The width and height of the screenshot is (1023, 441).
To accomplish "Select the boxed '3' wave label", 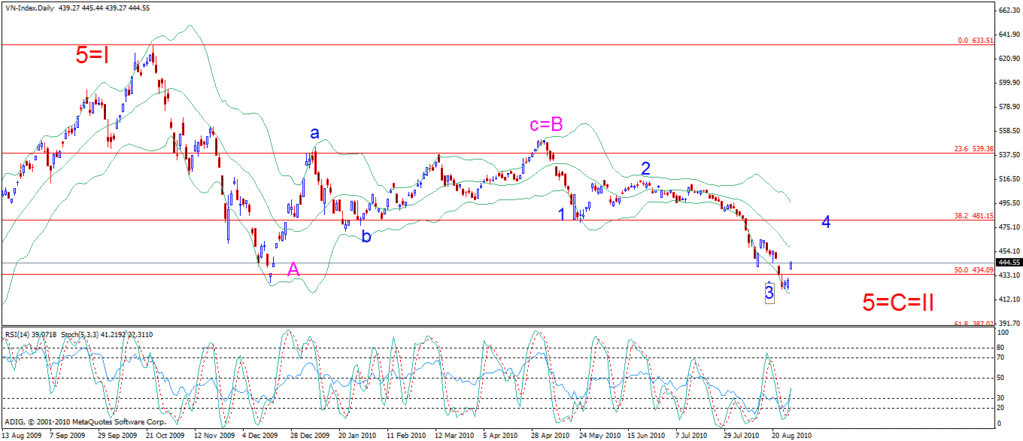I will (x=769, y=293).
